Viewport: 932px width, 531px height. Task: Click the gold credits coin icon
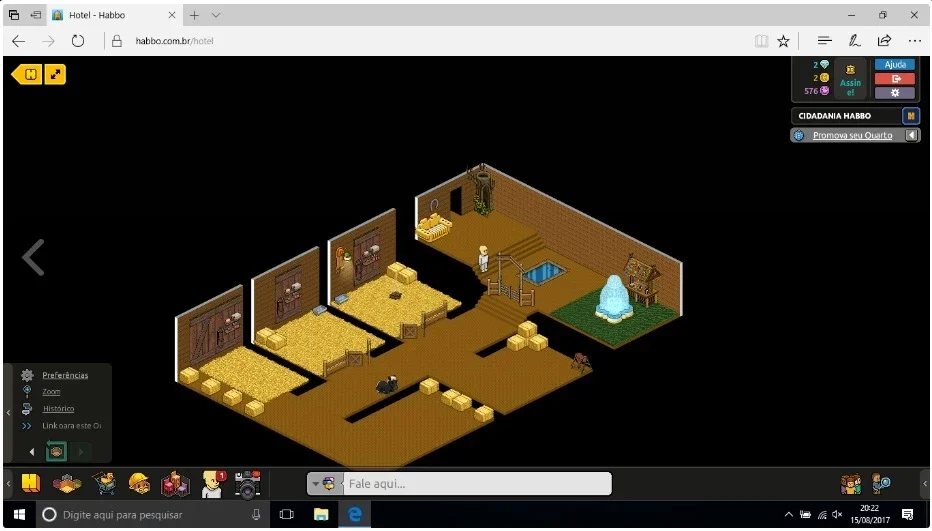click(824, 78)
